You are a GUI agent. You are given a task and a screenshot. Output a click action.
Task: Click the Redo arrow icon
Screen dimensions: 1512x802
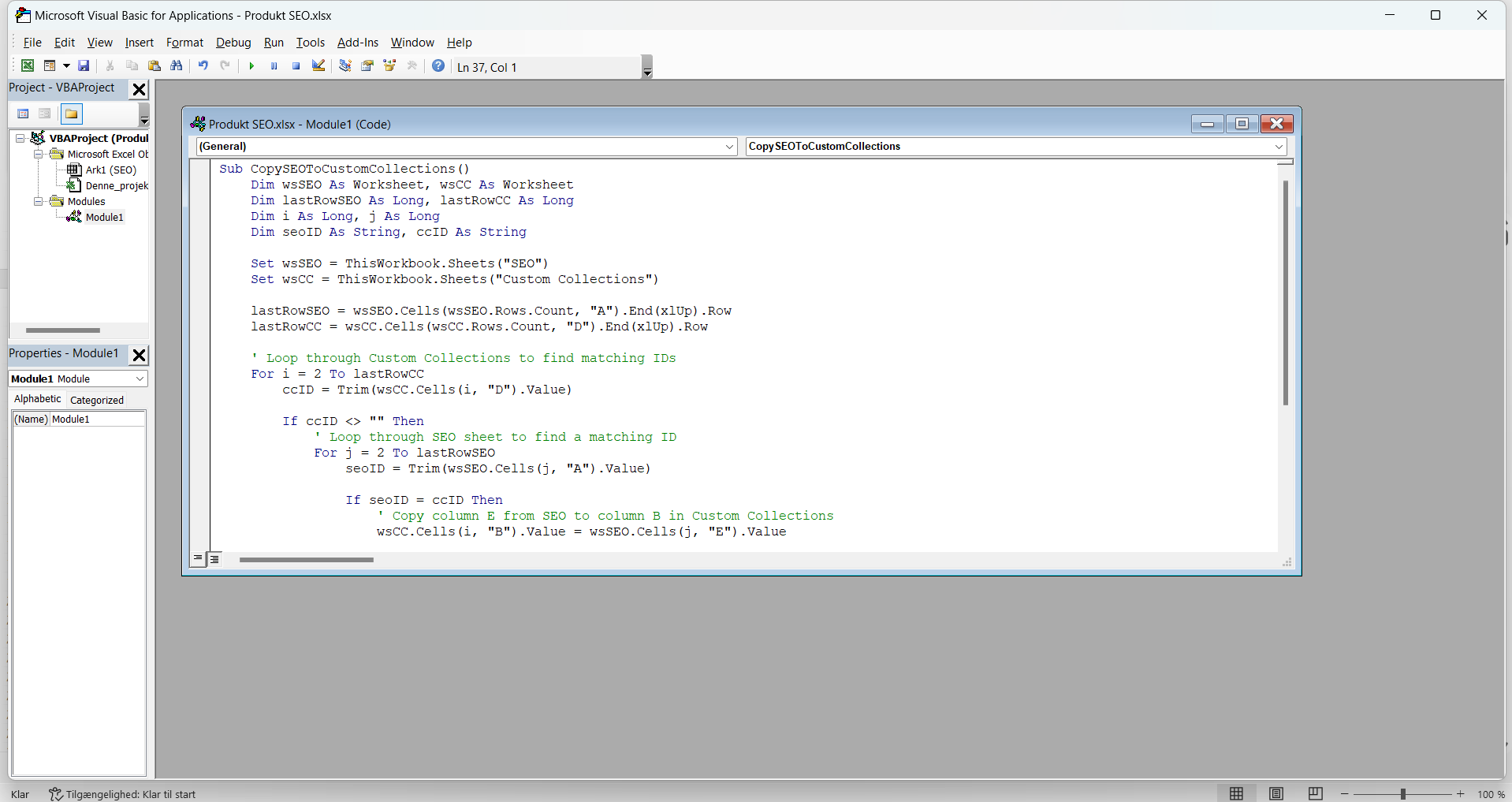225,66
